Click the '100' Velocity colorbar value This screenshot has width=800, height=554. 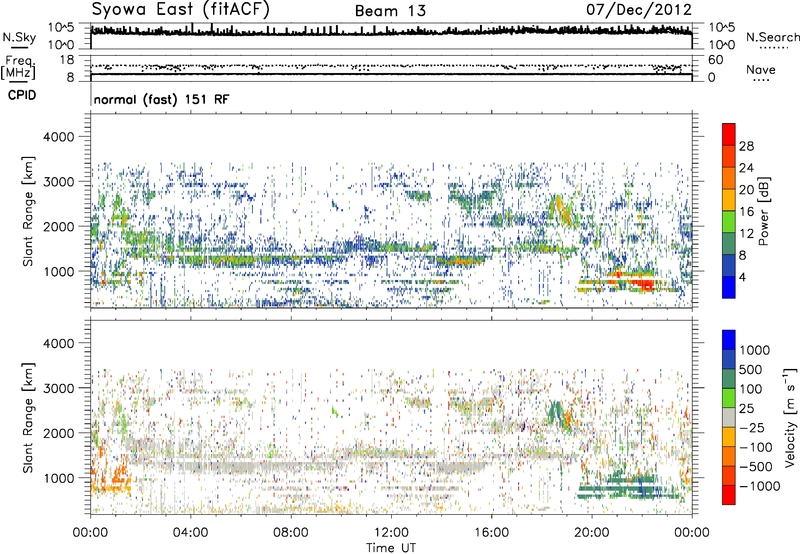pos(751,389)
